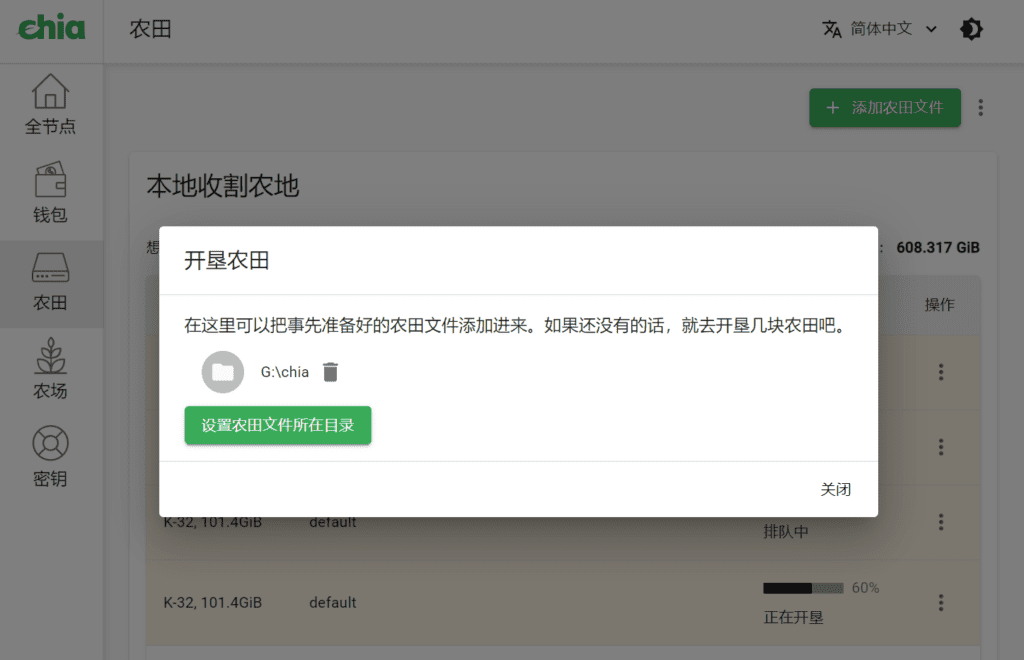This screenshot has height=660, width=1024.
Task: Close the dialog with 关闭
Action: [x=835, y=489]
